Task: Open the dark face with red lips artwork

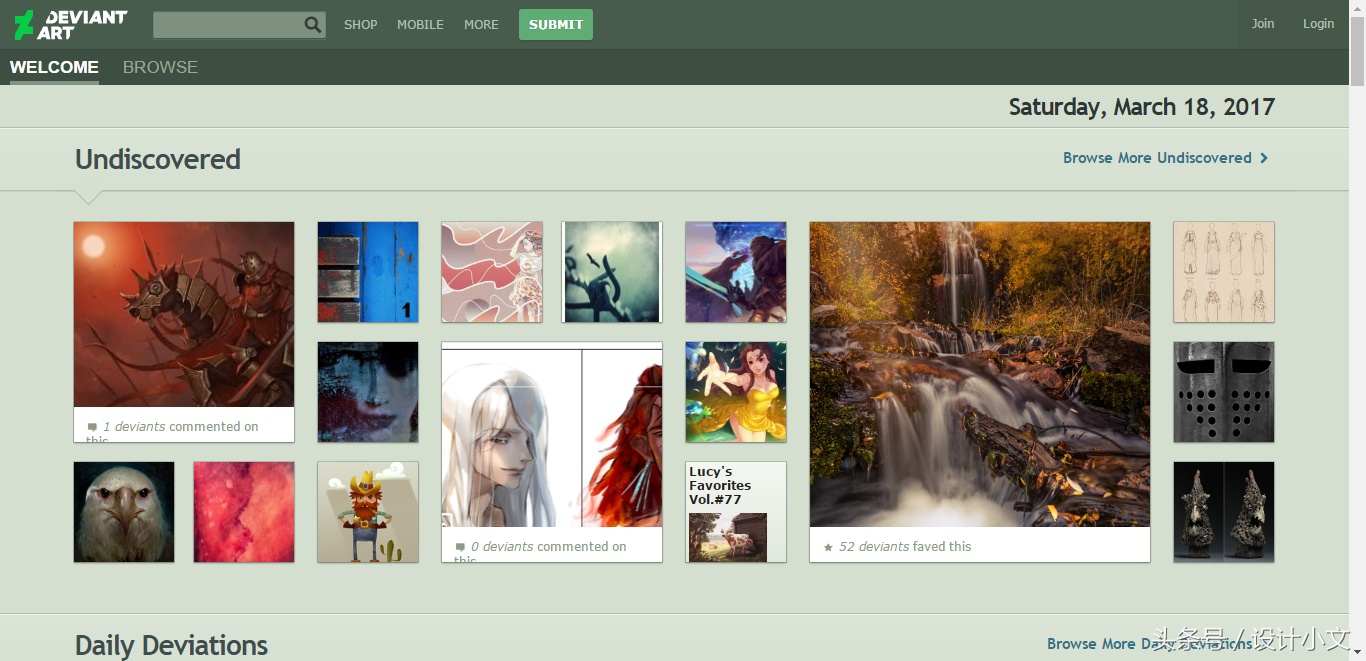Action: 368,392
